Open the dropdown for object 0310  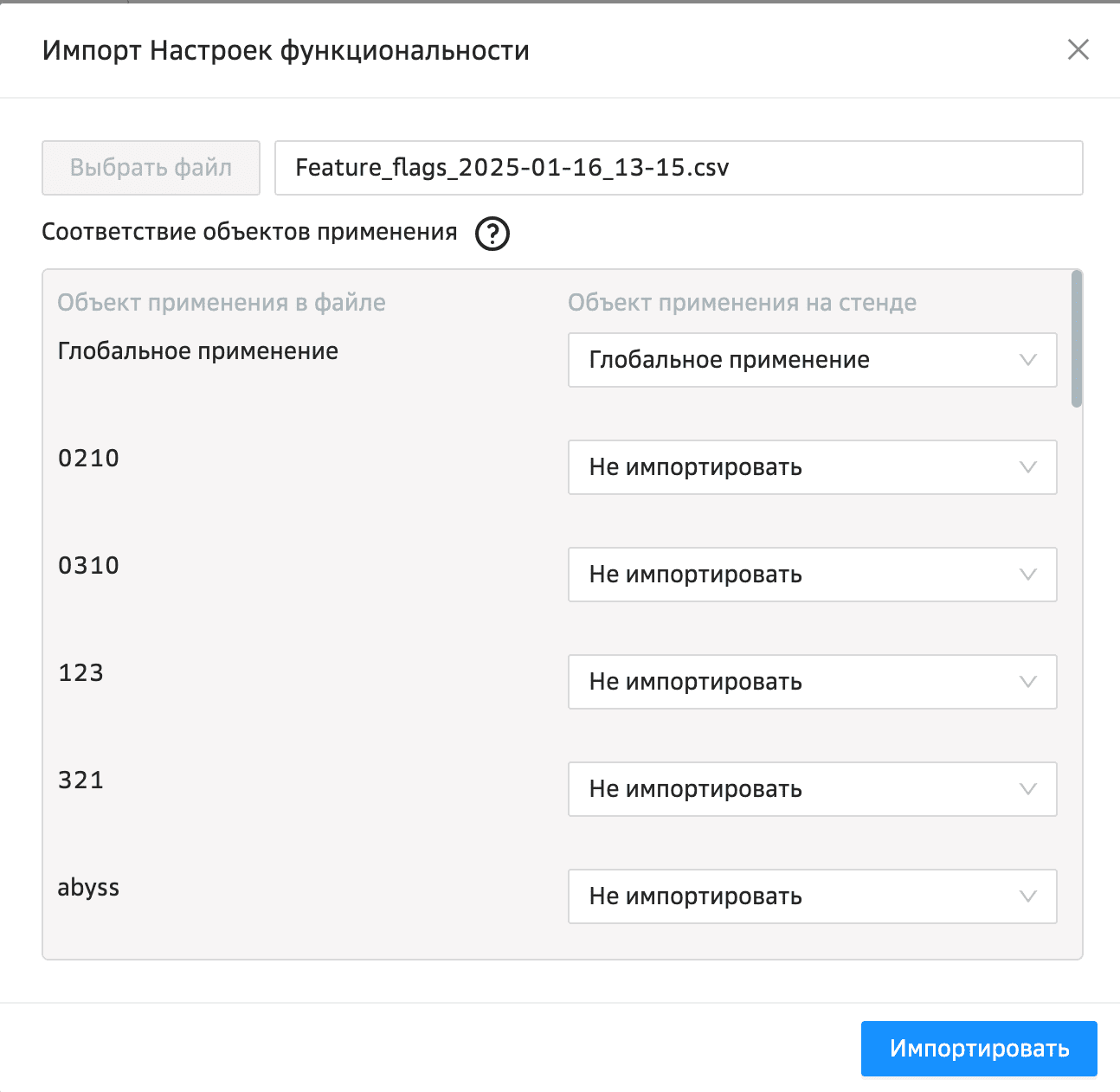click(x=811, y=575)
